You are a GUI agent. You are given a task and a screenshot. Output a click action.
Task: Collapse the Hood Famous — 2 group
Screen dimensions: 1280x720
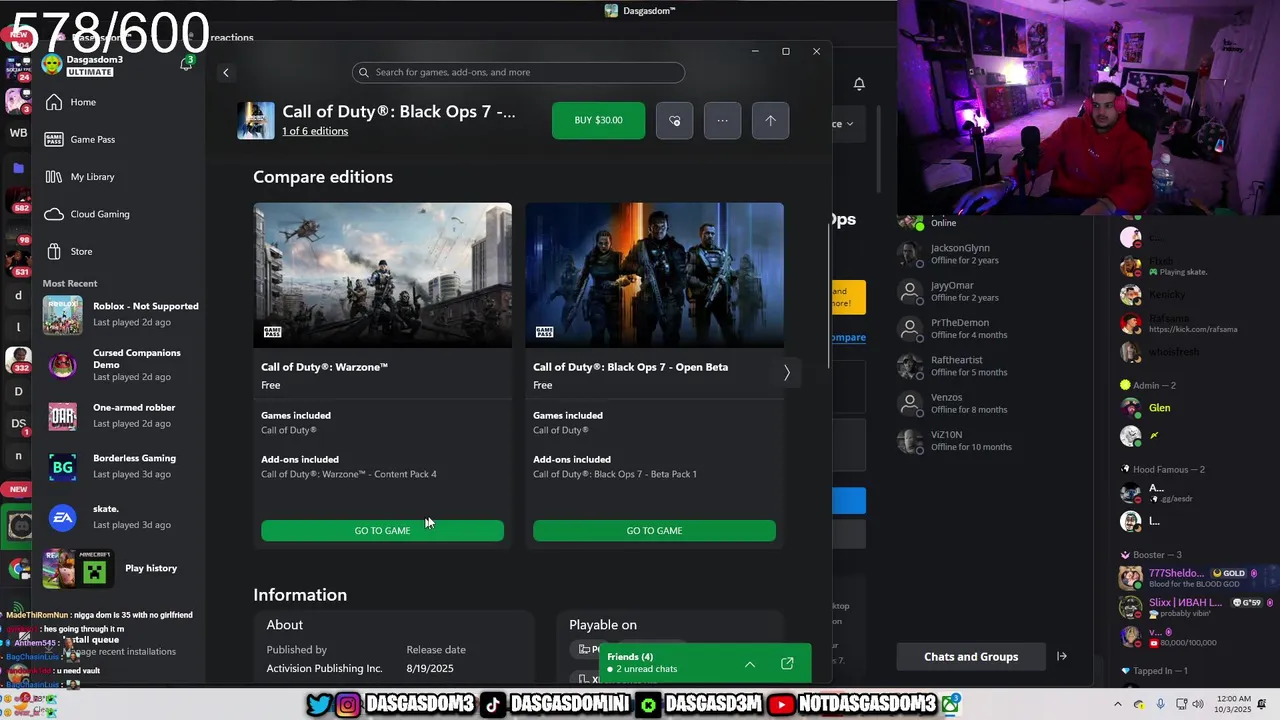pyautogui.click(x=1163, y=469)
